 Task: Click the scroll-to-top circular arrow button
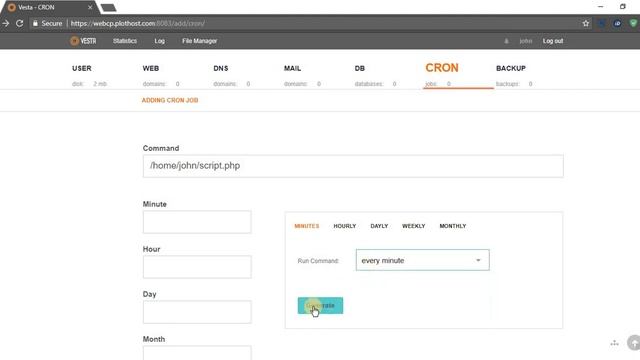point(634,342)
